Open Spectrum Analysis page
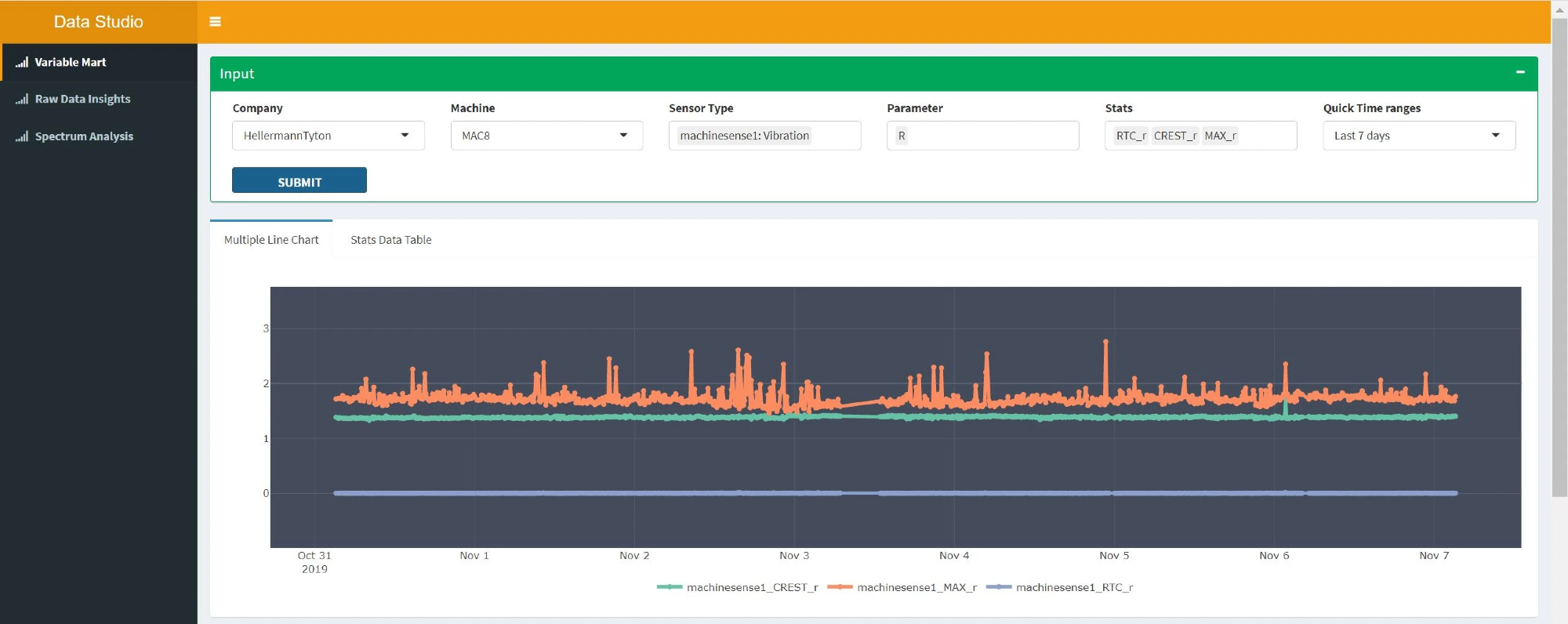The height and width of the screenshot is (624, 1568). pyautogui.click(x=99, y=136)
